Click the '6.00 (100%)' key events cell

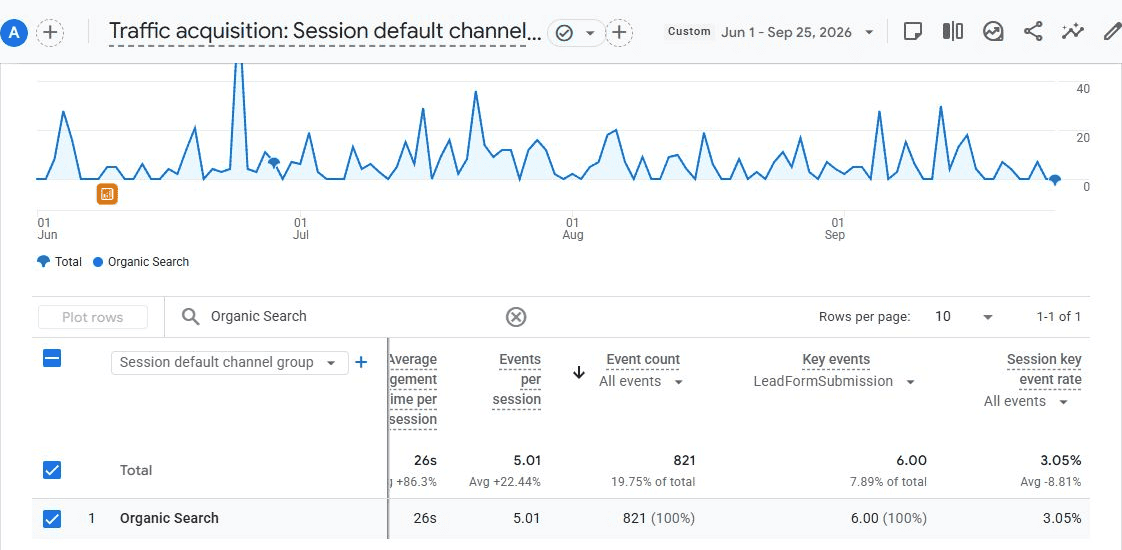click(x=889, y=519)
